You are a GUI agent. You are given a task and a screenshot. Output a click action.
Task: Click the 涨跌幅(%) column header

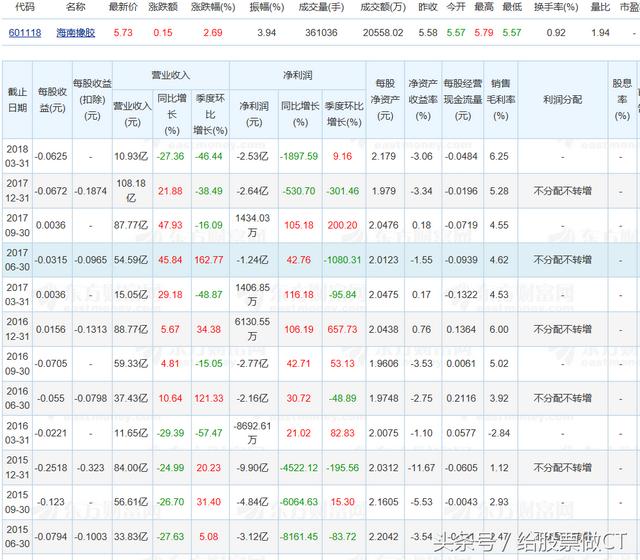pos(213,7)
